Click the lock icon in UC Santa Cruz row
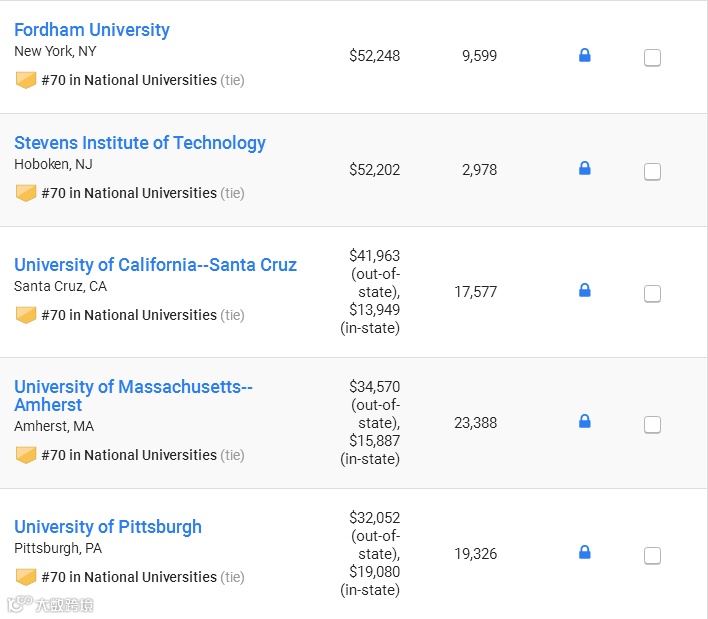The width and height of the screenshot is (708, 619). pos(585,291)
